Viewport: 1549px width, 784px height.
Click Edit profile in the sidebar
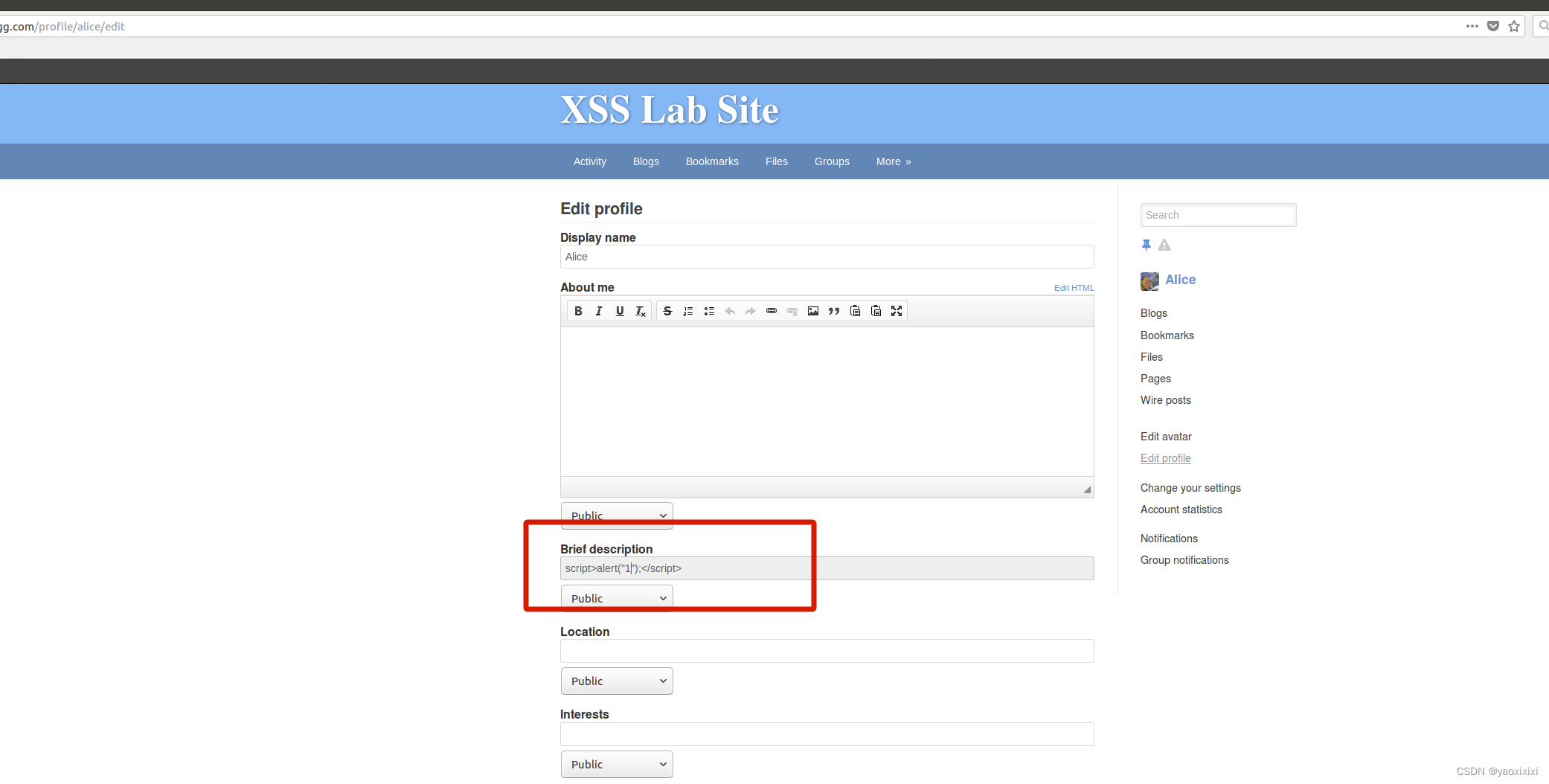(1166, 458)
